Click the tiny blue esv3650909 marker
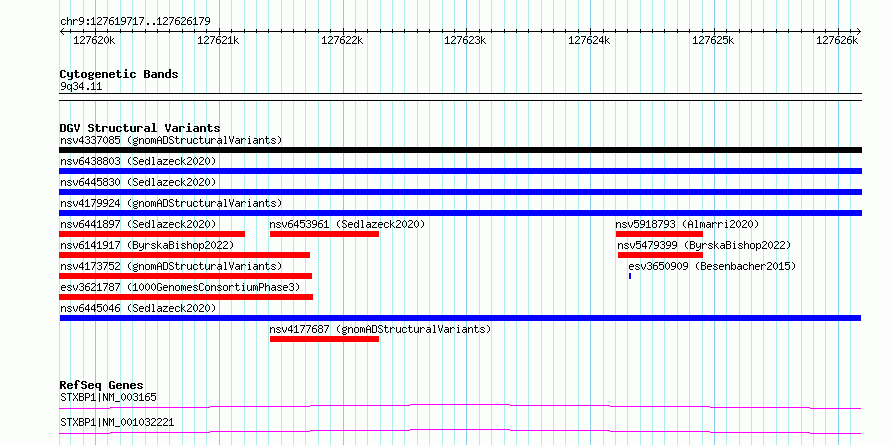The height and width of the screenshot is (445, 890). 629,276
